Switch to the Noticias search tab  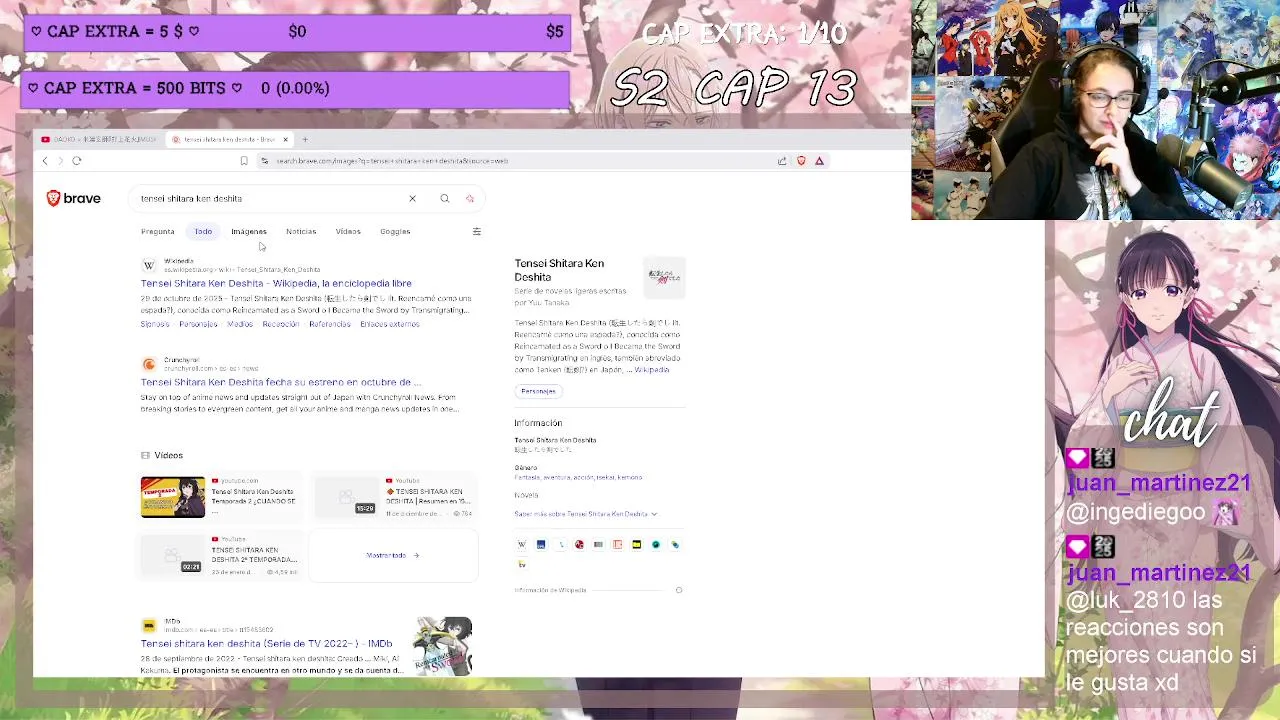click(x=301, y=231)
